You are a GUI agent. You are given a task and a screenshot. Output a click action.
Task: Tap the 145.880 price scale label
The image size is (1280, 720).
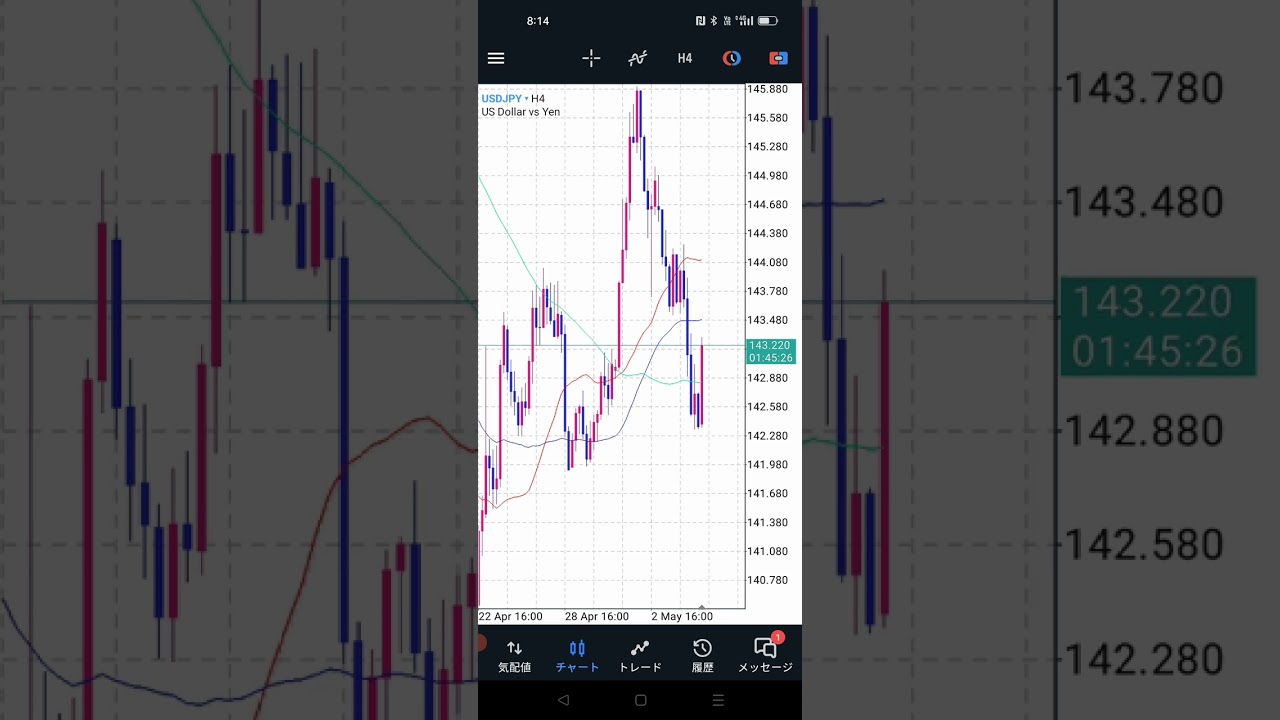coord(767,89)
